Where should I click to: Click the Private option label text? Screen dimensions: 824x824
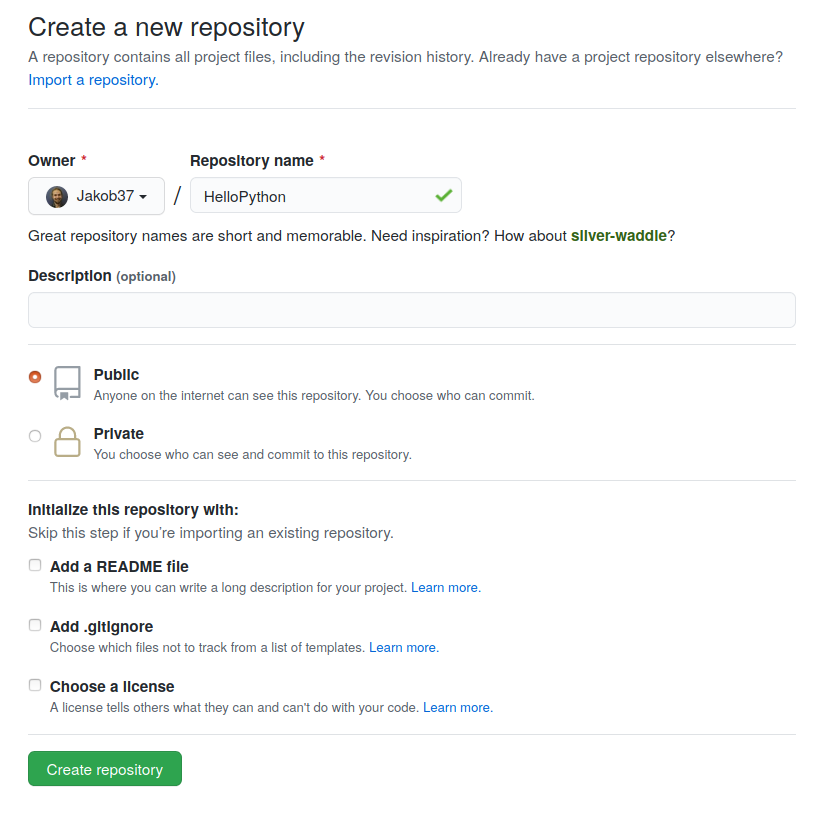119,434
